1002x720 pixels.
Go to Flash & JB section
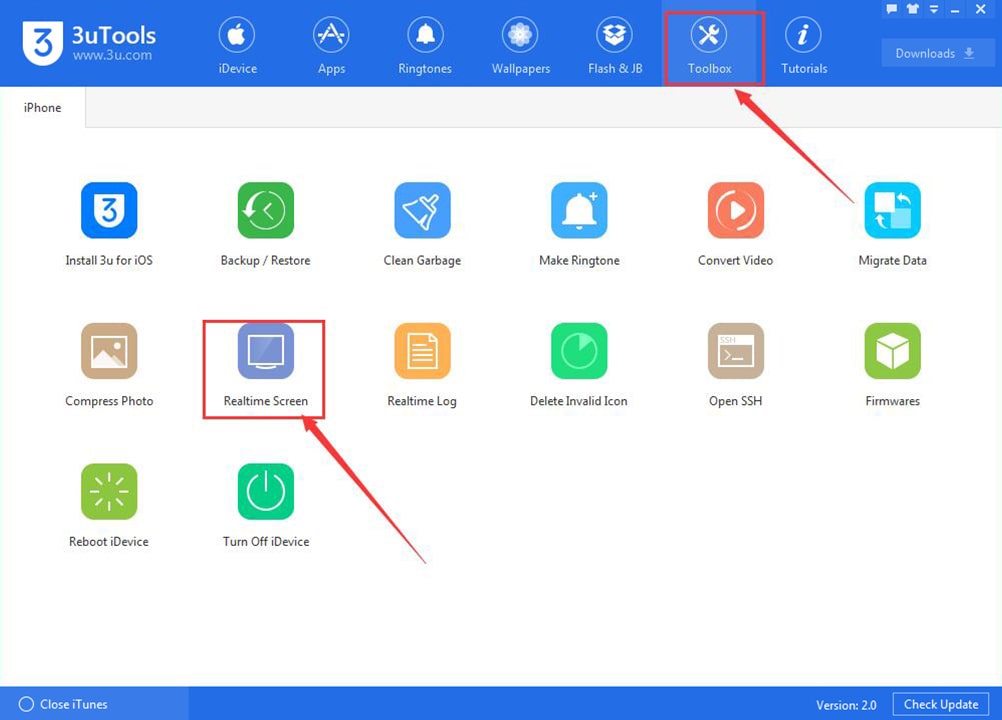615,47
